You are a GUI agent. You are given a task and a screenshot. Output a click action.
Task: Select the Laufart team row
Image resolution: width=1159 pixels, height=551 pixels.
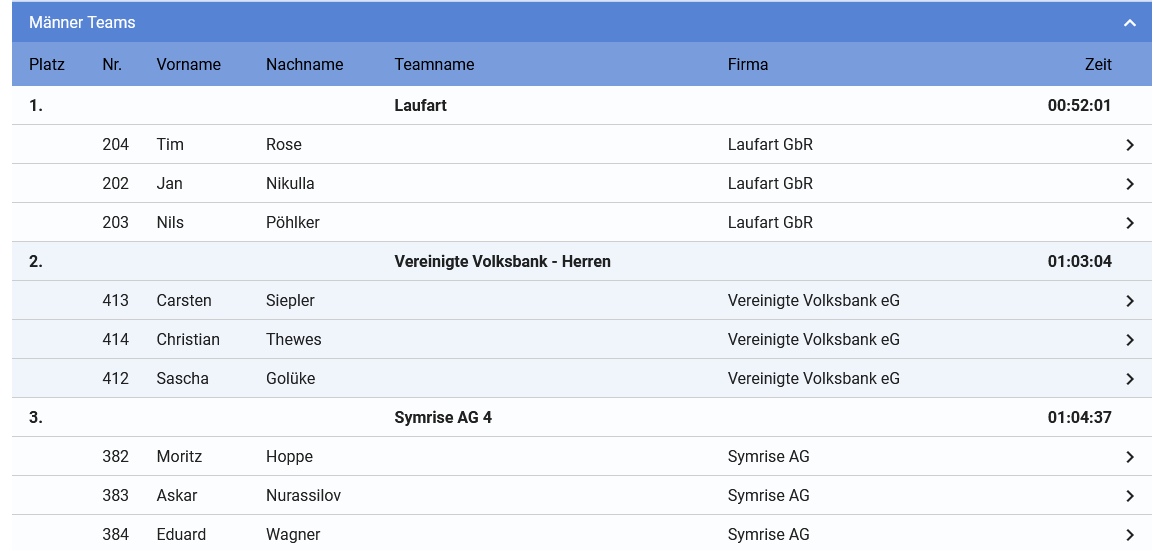(582, 105)
